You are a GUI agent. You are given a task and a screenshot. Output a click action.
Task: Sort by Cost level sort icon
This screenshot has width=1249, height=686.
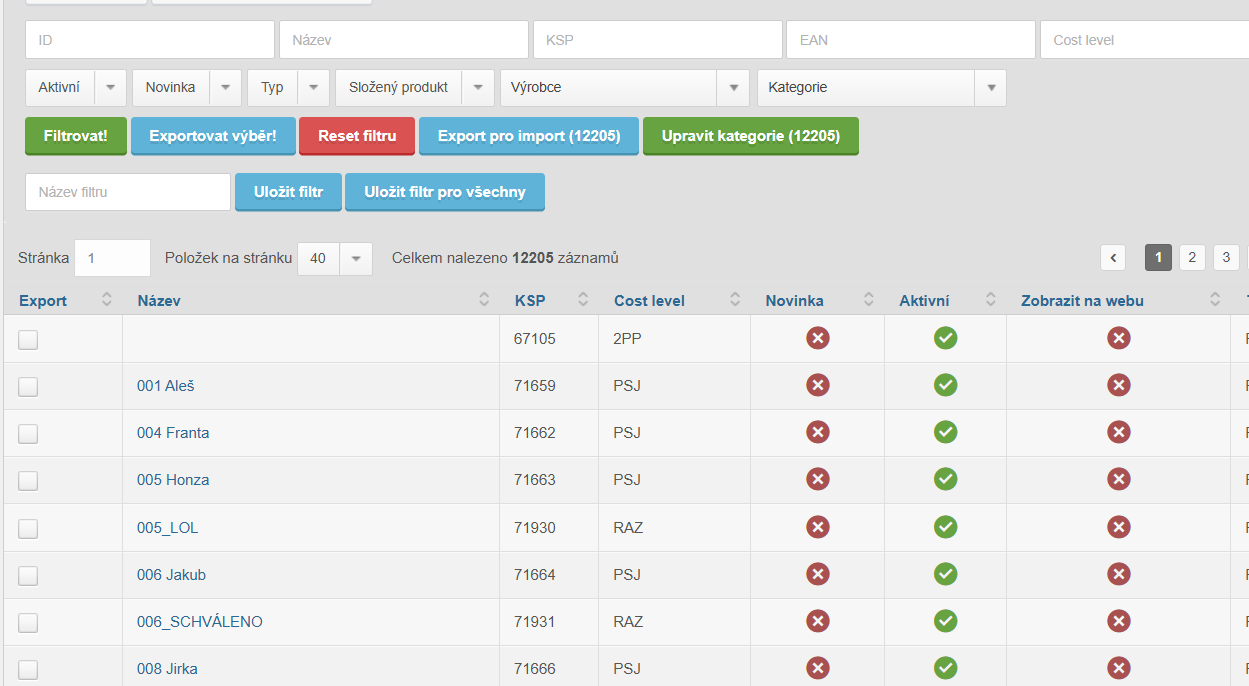(734, 300)
